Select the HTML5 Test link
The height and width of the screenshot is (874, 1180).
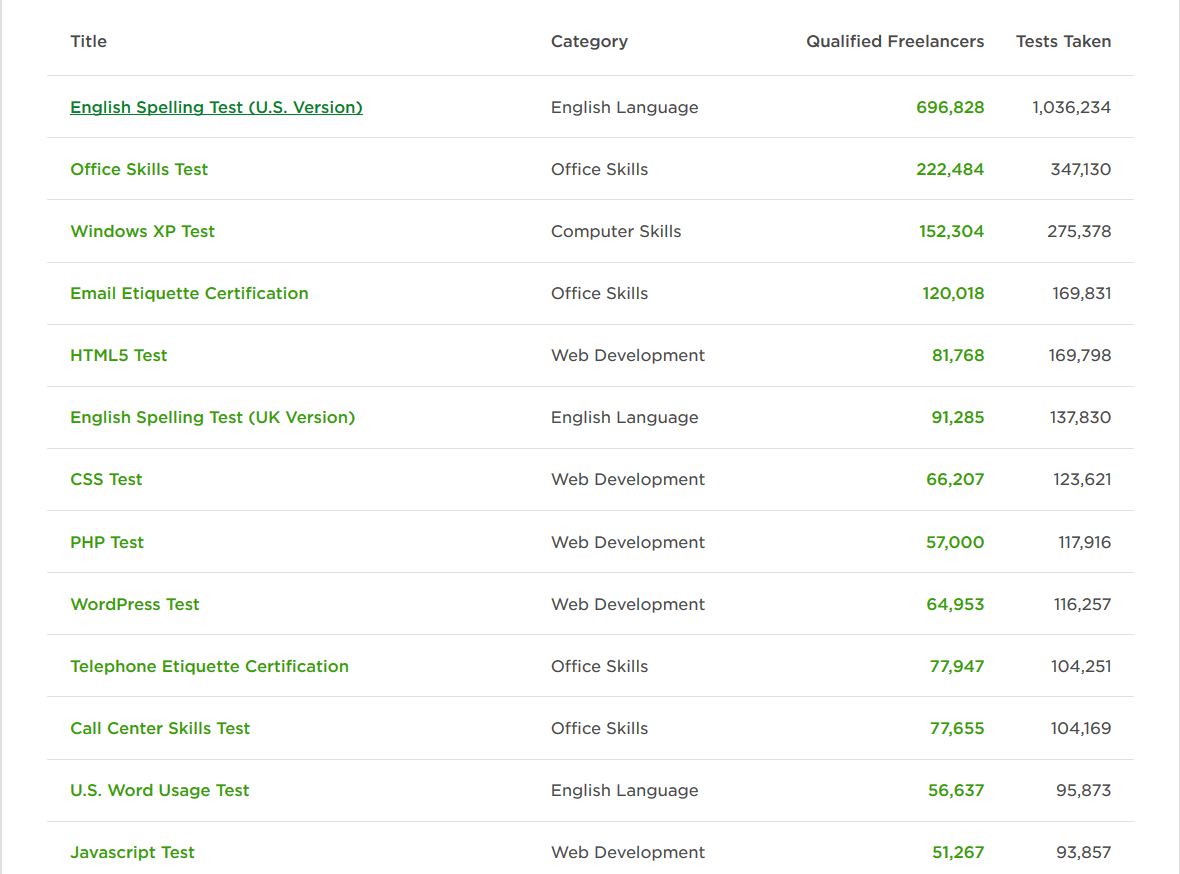pyautogui.click(x=118, y=355)
